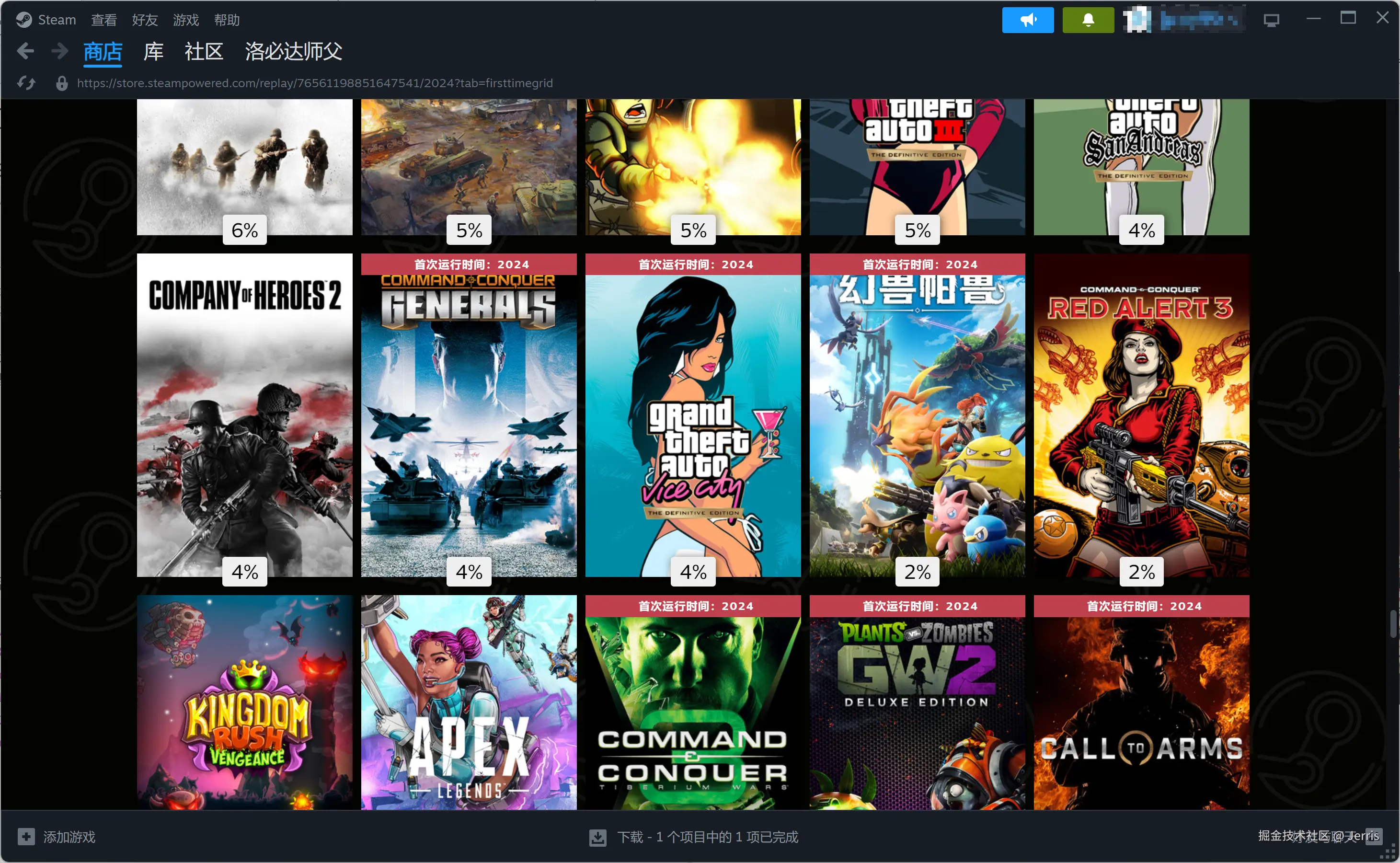
Task: Open the blue megaphone announcements button
Action: pyautogui.click(x=1027, y=20)
